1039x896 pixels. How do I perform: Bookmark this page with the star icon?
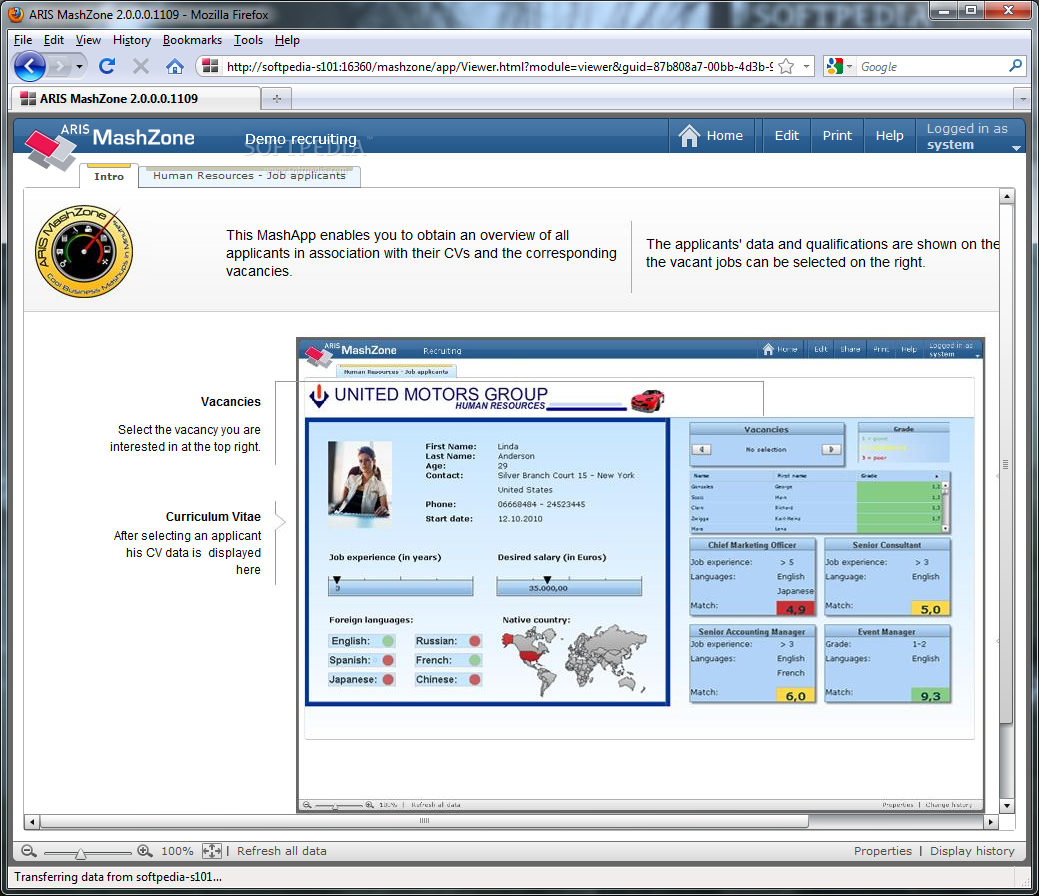click(787, 66)
